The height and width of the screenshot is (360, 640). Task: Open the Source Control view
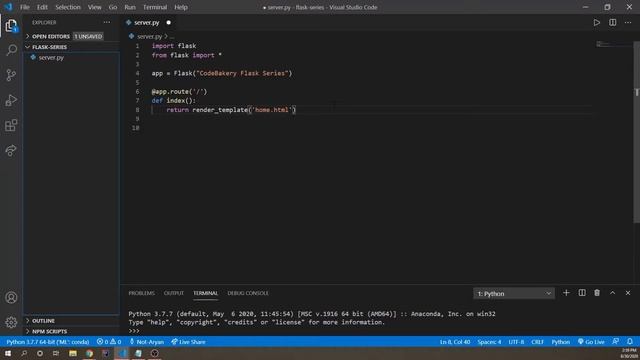[11, 75]
